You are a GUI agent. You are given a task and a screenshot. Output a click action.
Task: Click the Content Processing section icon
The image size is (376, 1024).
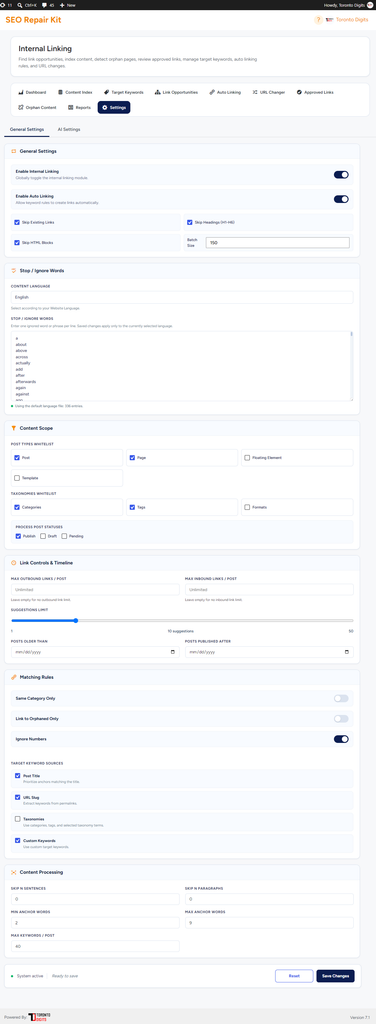(x=14, y=872)
